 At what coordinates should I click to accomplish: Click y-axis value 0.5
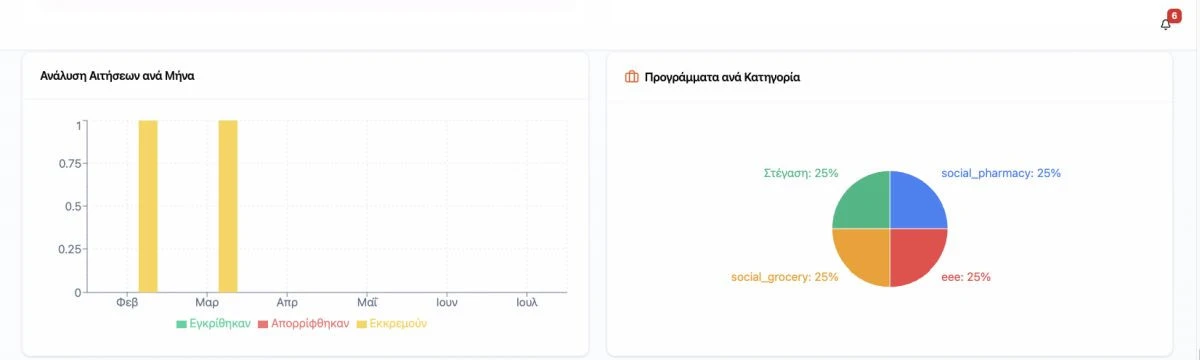pyautogui.click(x=72, y=206)
